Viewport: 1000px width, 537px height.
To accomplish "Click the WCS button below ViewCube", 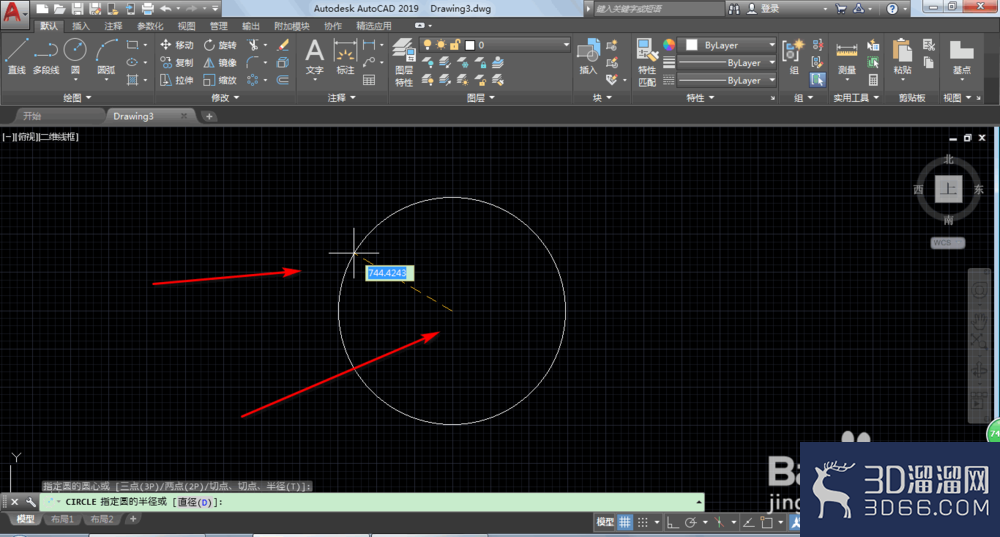I will tap(947, 242).
